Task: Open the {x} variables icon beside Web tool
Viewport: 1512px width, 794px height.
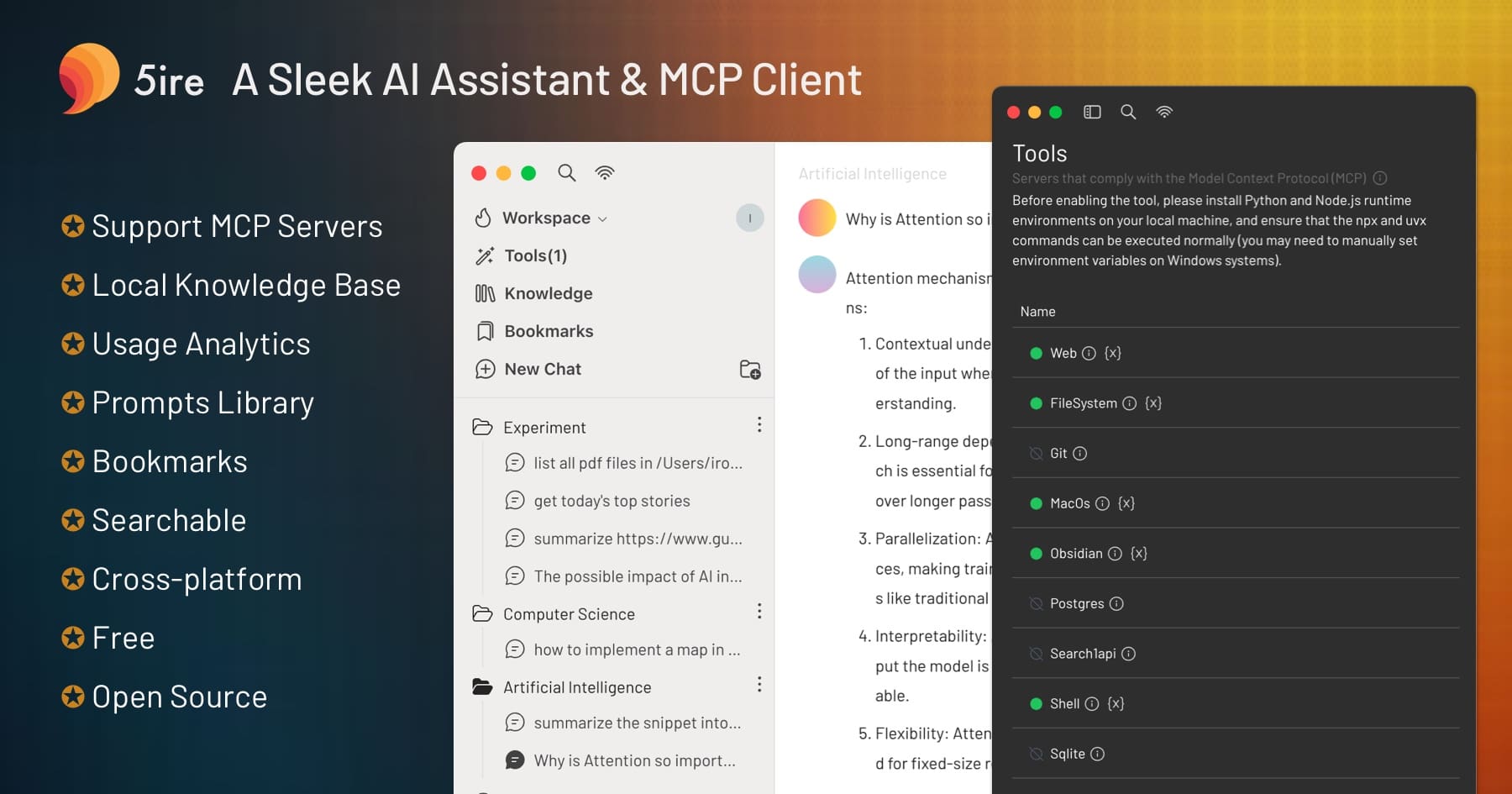Action: click(x=1114, y=353)
